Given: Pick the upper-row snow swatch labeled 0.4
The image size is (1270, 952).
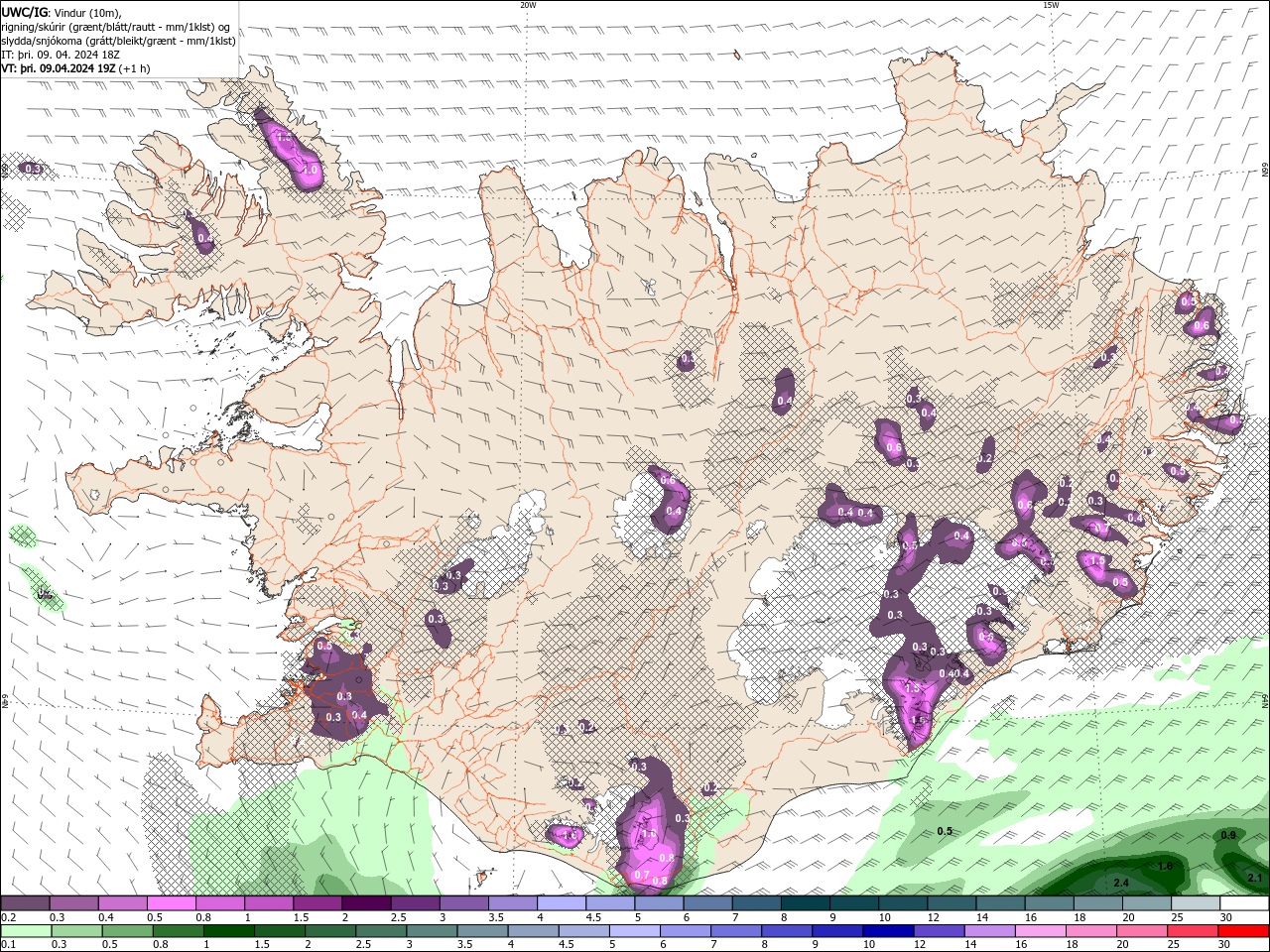Looking at the screenshot, I should [x=122, y=903].
